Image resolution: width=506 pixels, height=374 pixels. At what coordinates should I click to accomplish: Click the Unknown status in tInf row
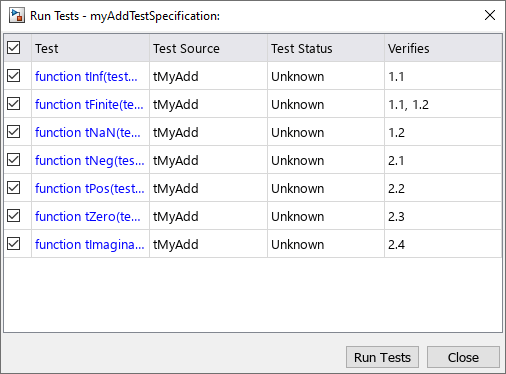pos(297,77)
